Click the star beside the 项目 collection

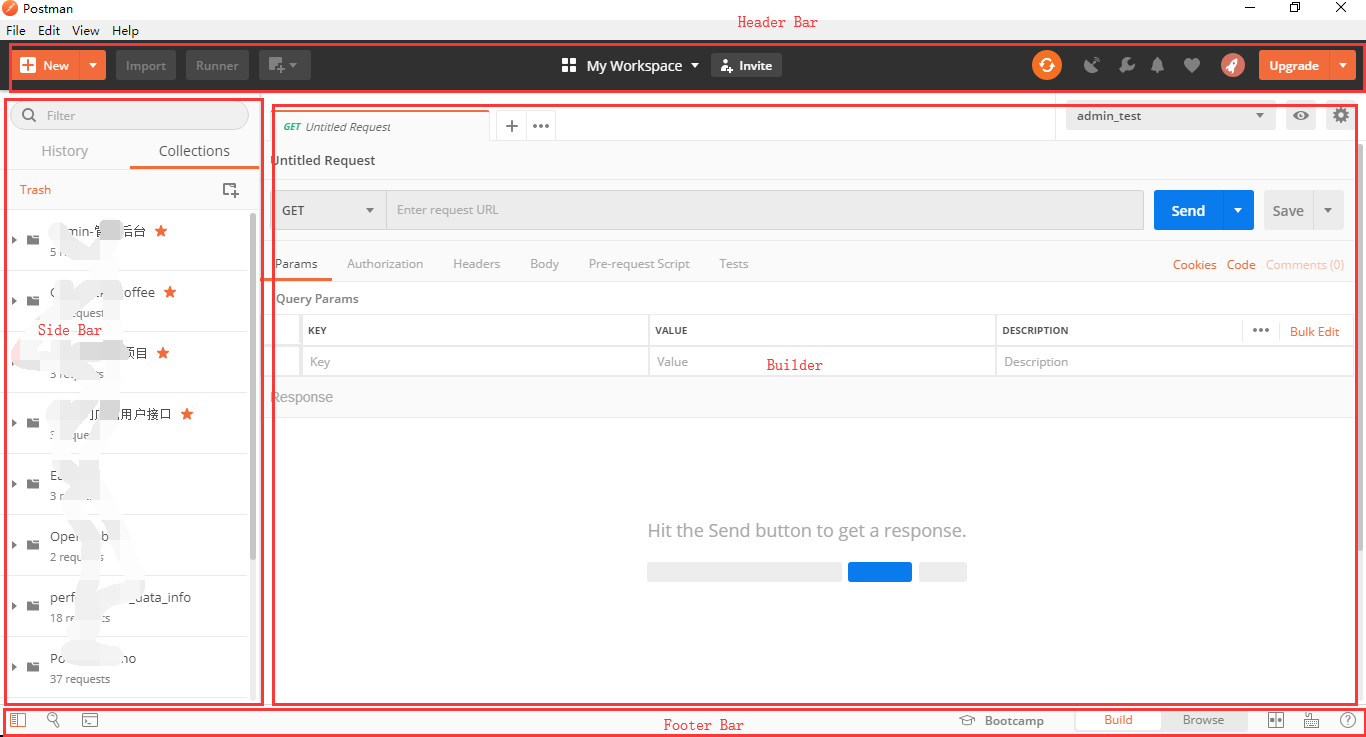[x=163, y=353]
